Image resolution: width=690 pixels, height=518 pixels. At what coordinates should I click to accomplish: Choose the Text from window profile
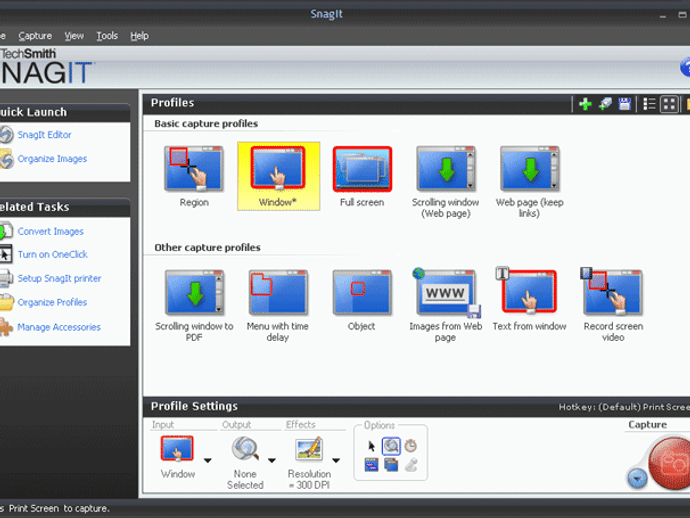[529, 300]
